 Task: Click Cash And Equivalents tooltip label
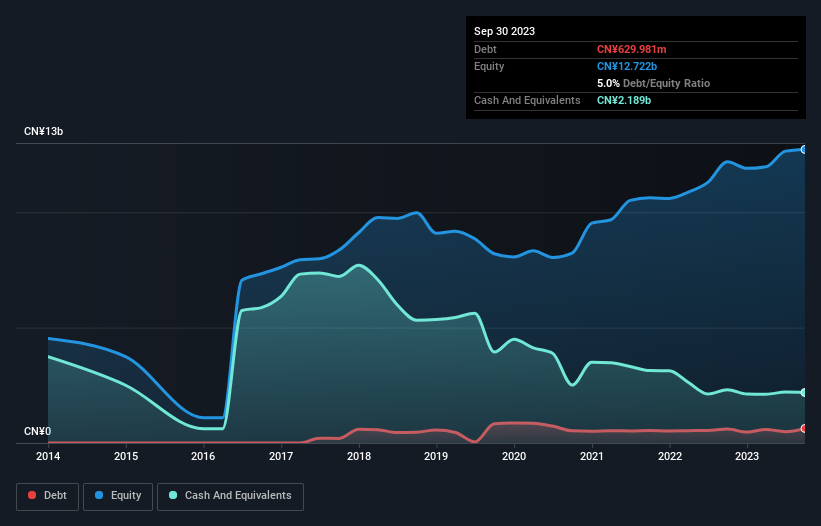[527, 100]
